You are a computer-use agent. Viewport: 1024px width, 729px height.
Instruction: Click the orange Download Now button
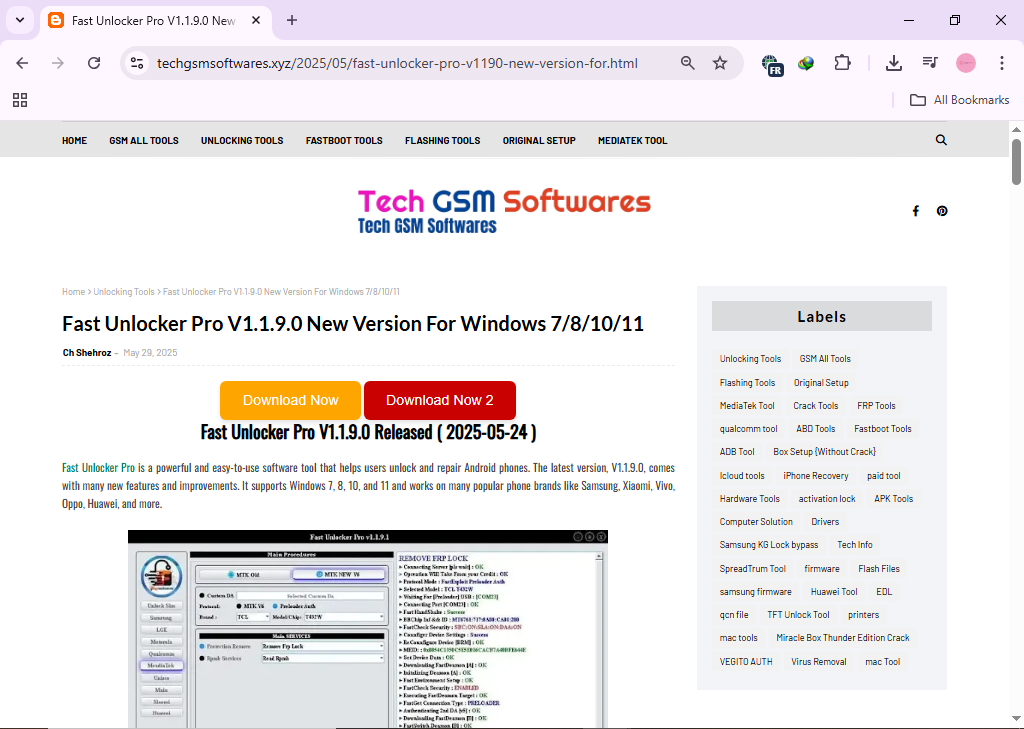point(291,400)
